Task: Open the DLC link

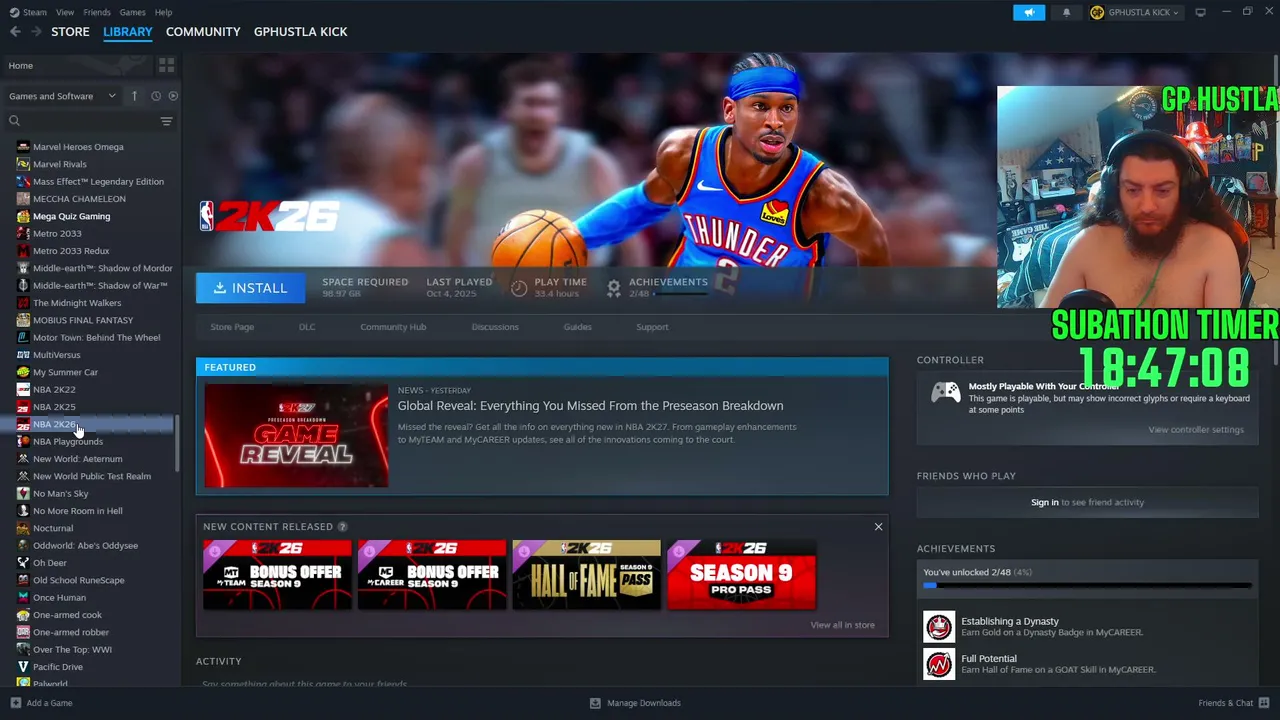Action: 307,327
